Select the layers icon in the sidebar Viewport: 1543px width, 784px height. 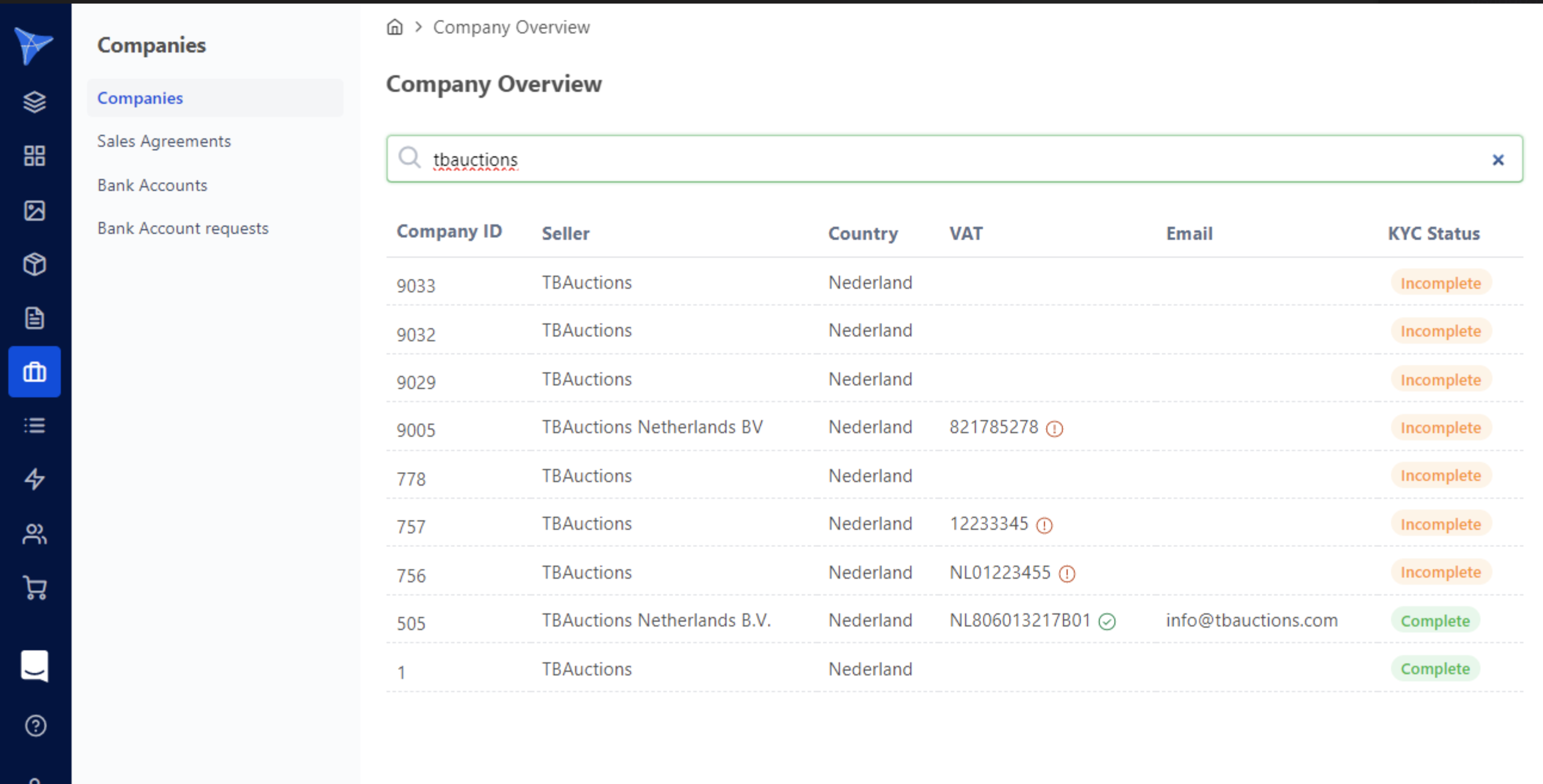pyautogui.click(x=34, y=102)
